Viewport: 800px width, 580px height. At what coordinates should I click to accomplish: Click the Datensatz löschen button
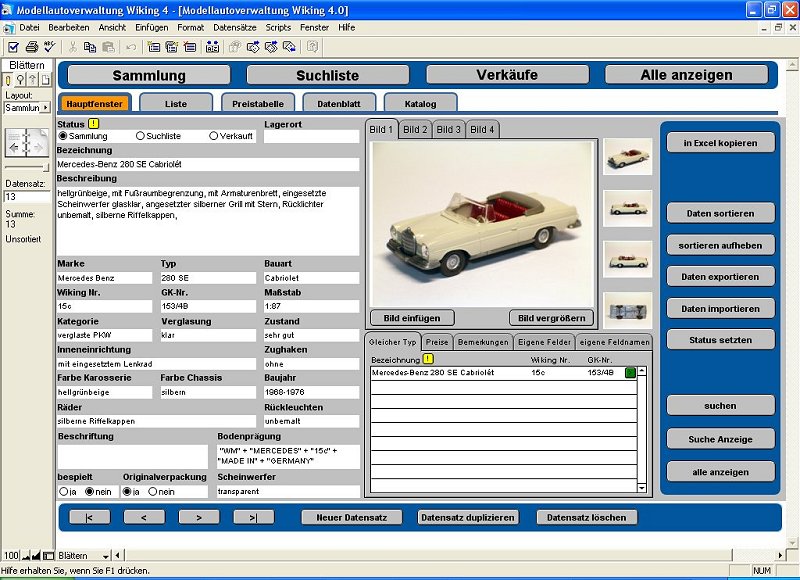[x=586, y=517]
